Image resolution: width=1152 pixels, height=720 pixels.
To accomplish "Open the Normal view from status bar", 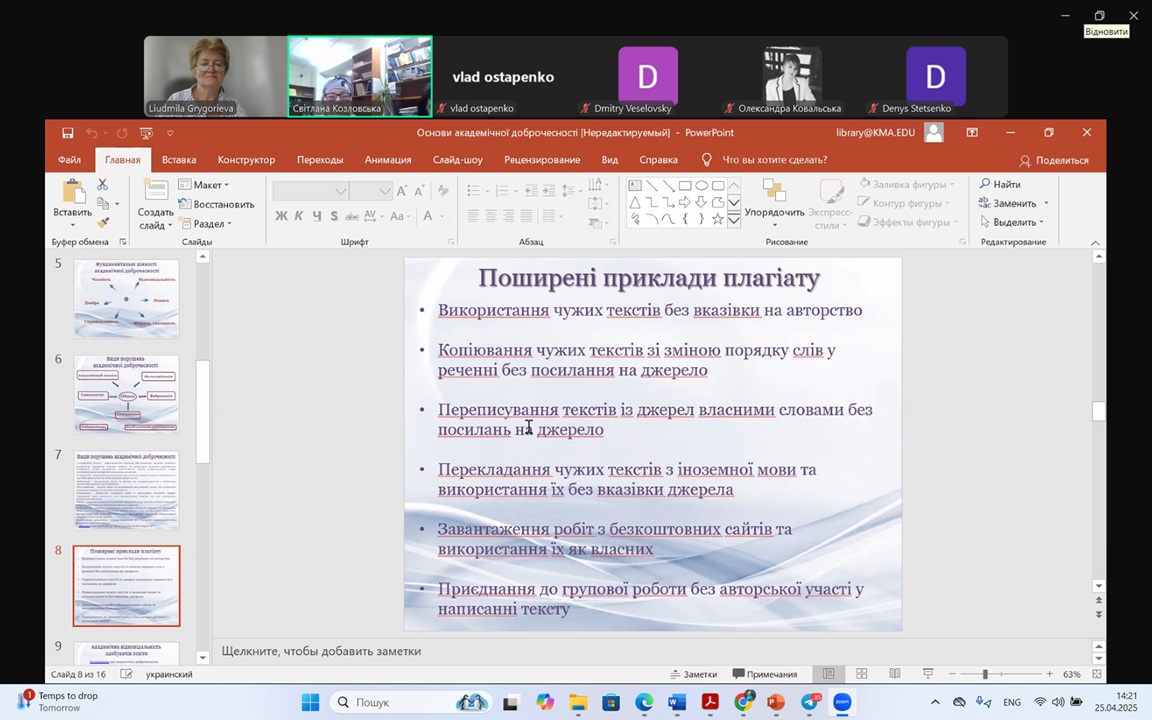I will (829, 674).
